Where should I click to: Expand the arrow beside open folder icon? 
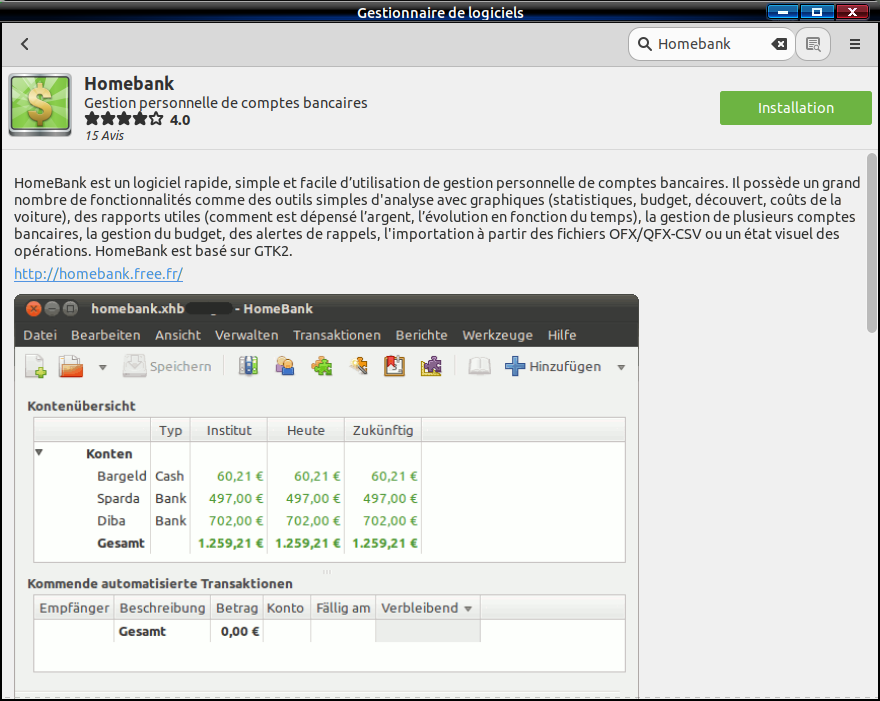[x=103, y=368]
